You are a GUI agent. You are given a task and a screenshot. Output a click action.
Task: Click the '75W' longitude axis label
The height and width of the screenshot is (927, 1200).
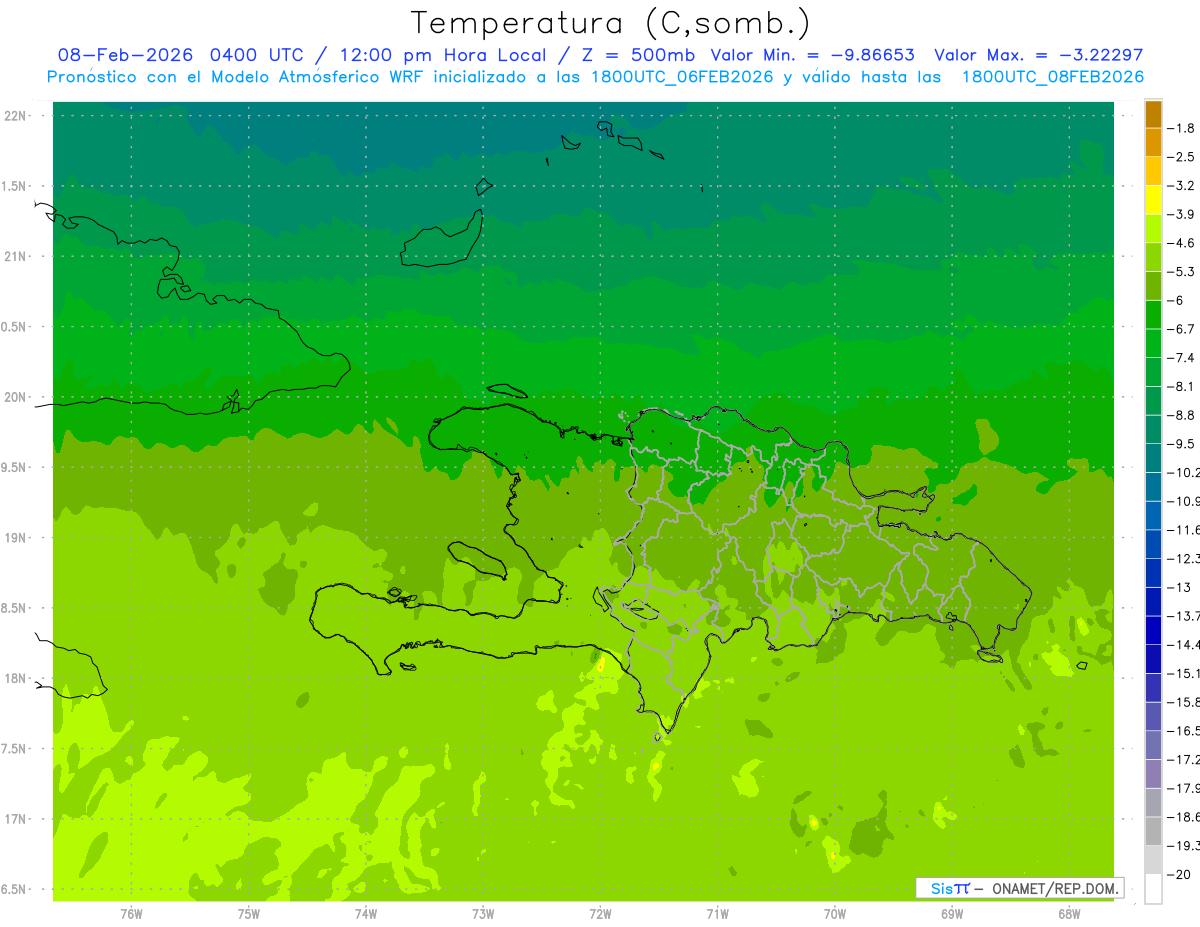tap(249, 913)
